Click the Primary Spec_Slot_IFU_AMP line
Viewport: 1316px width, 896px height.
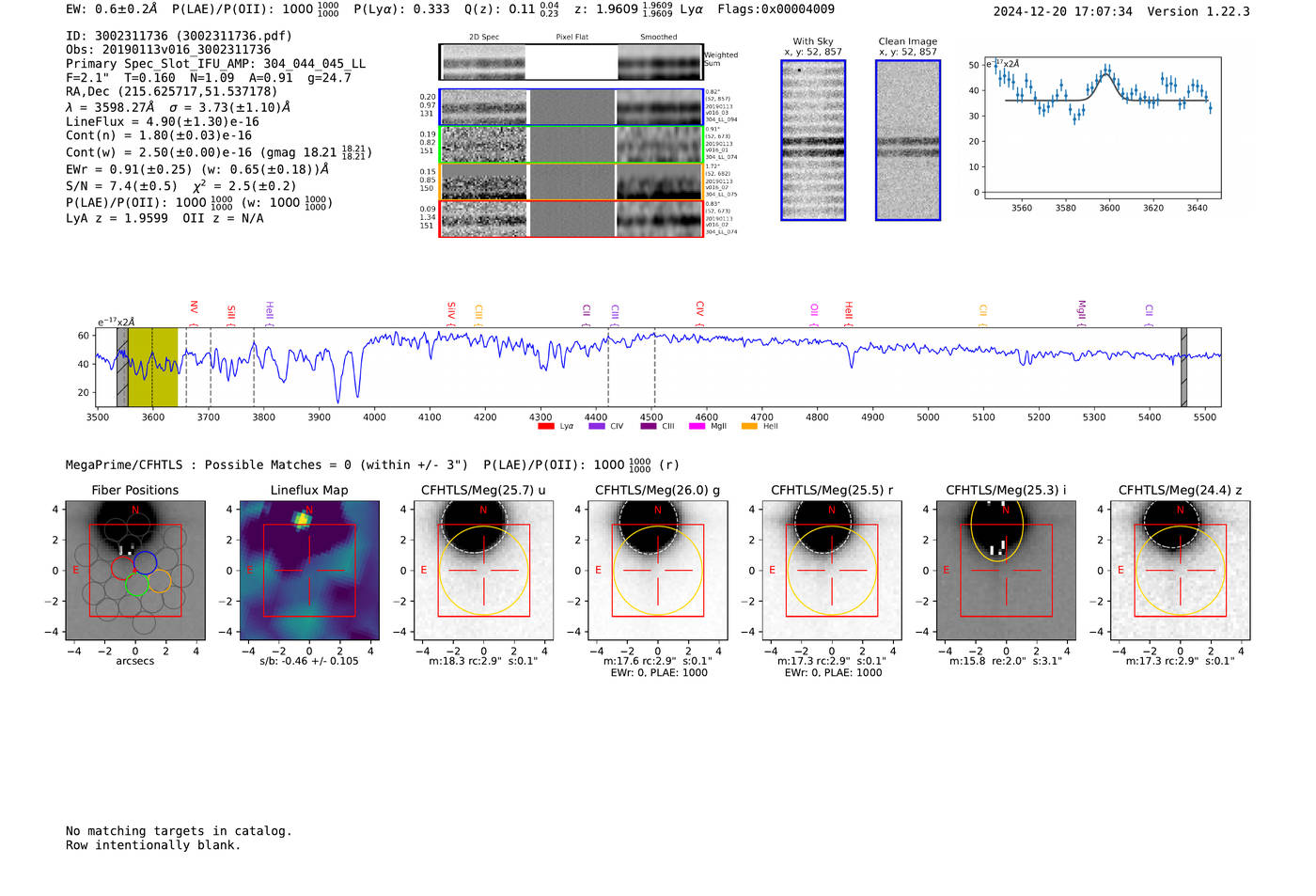pos(215,64)
